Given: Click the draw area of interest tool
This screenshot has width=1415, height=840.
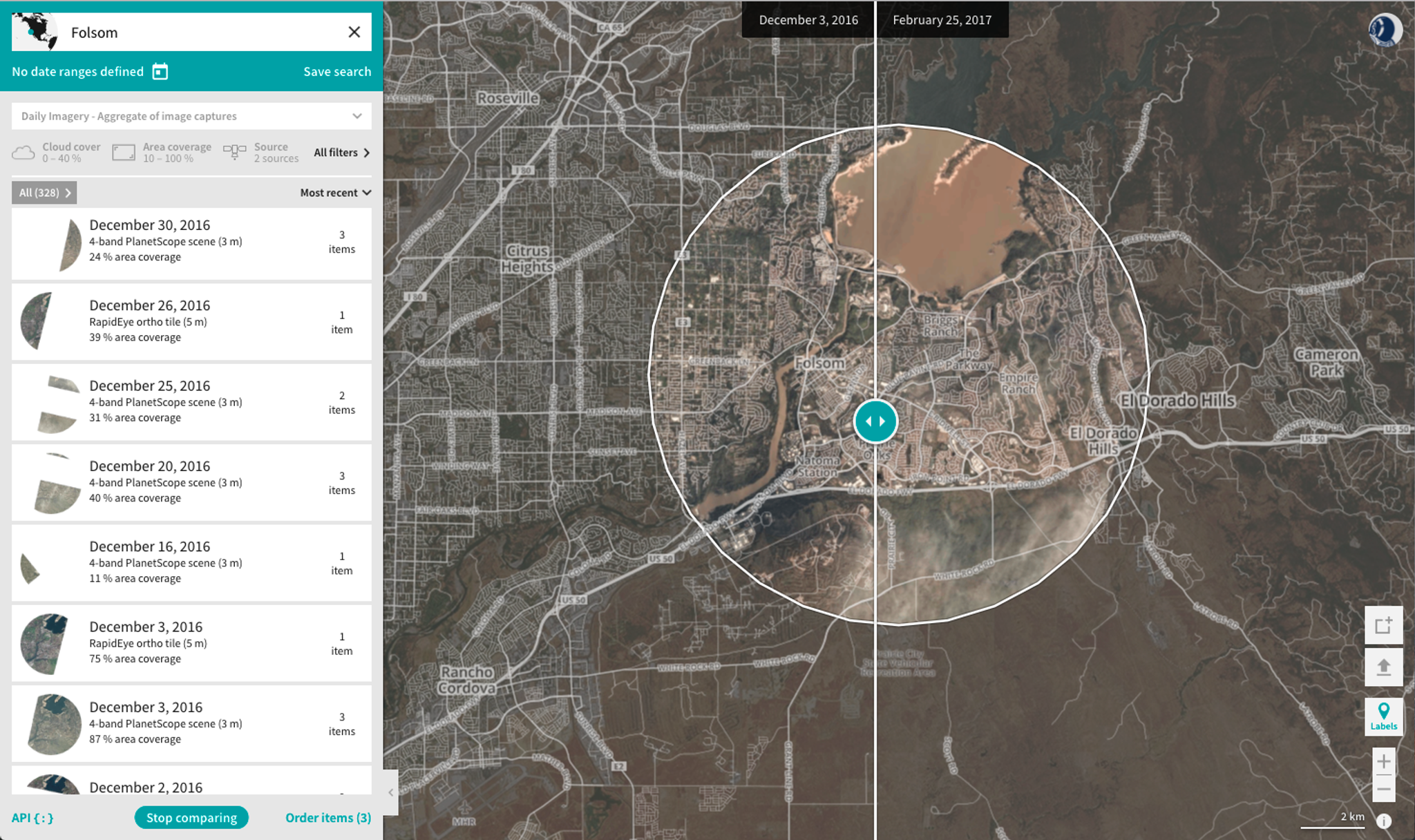Looking at the screenshot, I should coord(1383,626).
